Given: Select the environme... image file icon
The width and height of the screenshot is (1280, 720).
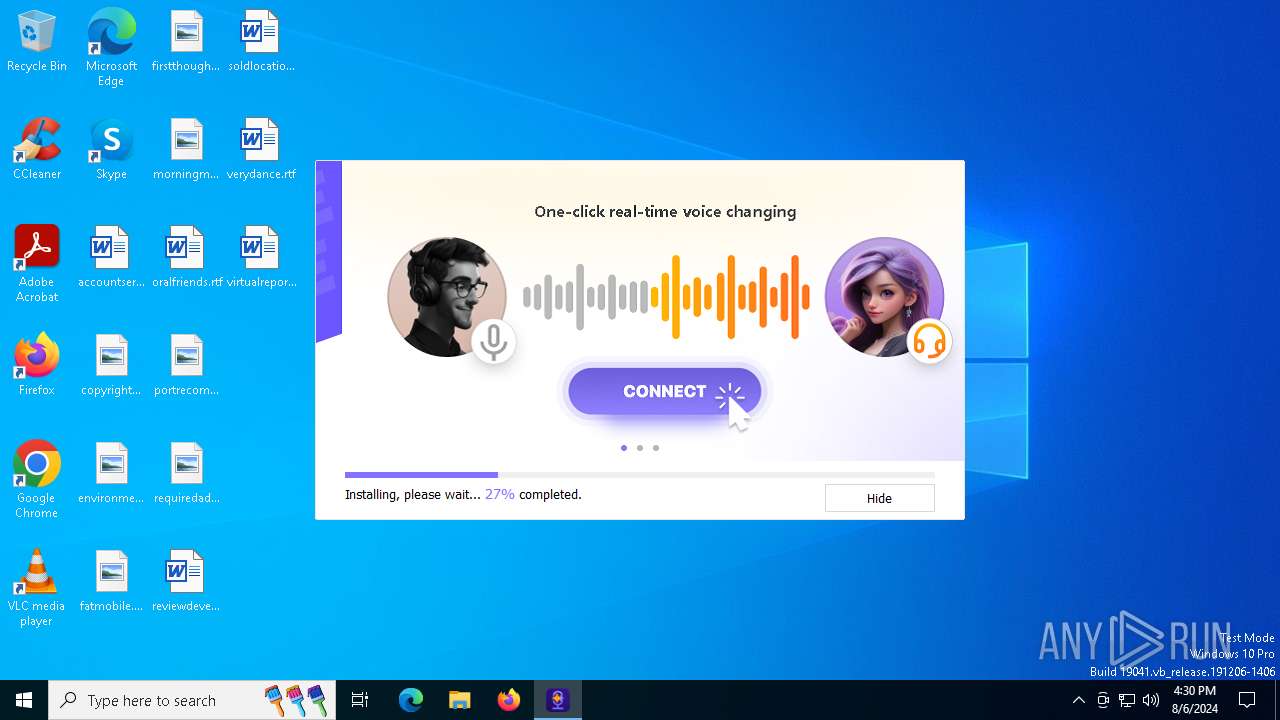Looking at the screenshot, I should pos(111,473).
